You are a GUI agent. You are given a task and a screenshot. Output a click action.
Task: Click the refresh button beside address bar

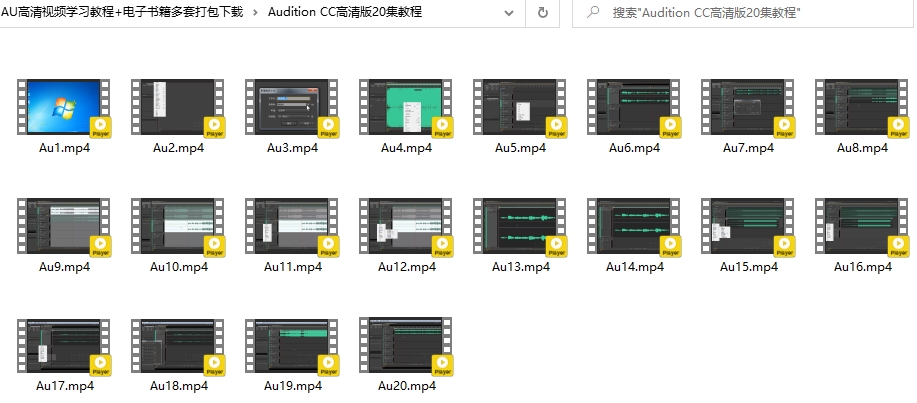tap(542, 13)
